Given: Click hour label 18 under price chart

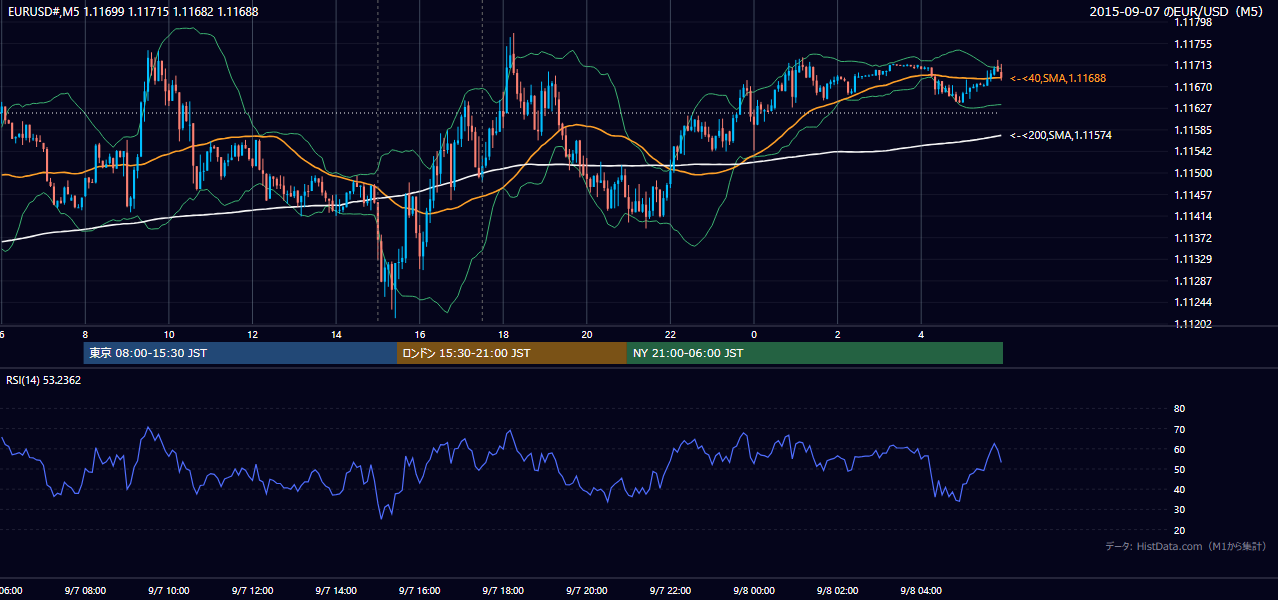Looking at the screenshot, I should pos(503,334).
